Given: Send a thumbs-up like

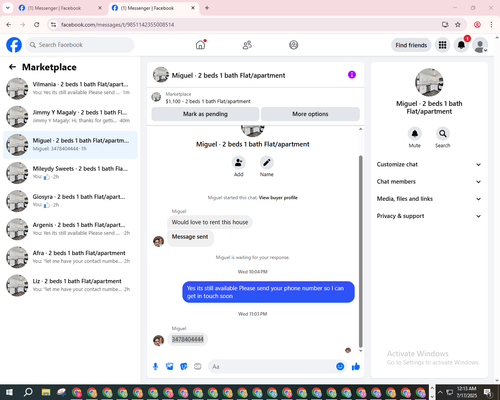Looking at the screenshot, I should (356, 367).
